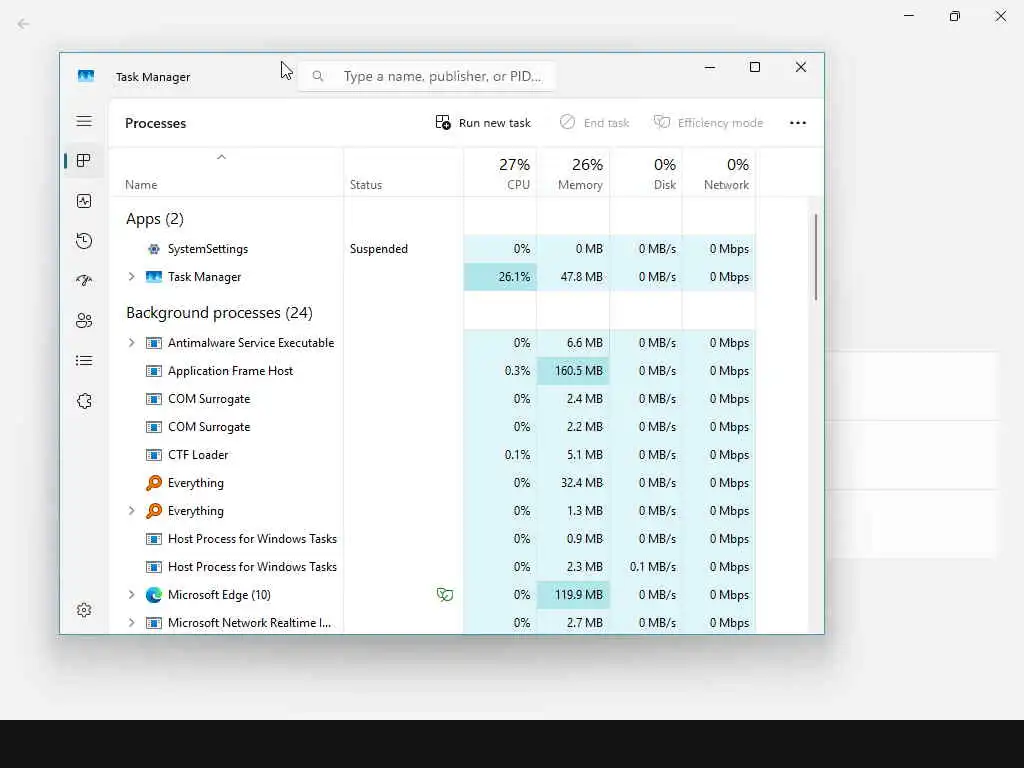Open Task Manager settings gear icon
Image resolution: width=1024 pixels, height=768 pixels.
[x=84, y=610]
